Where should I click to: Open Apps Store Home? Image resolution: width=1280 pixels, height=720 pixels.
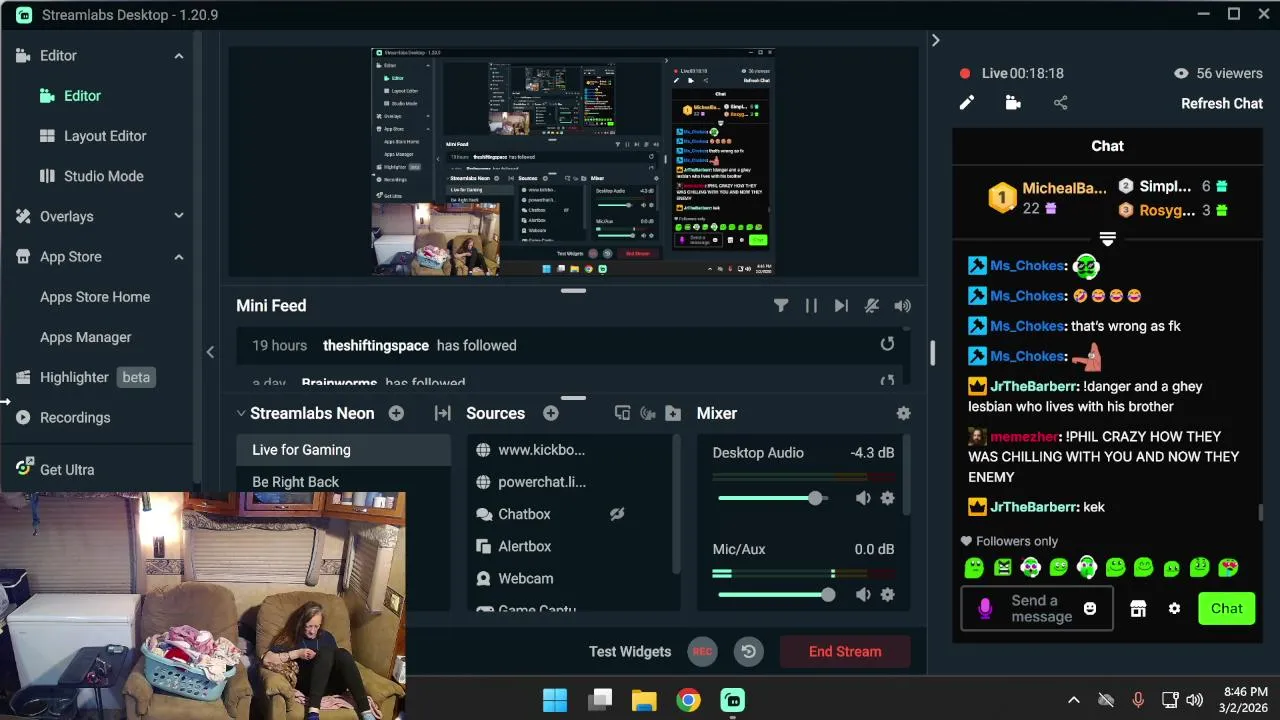(95, 297)
